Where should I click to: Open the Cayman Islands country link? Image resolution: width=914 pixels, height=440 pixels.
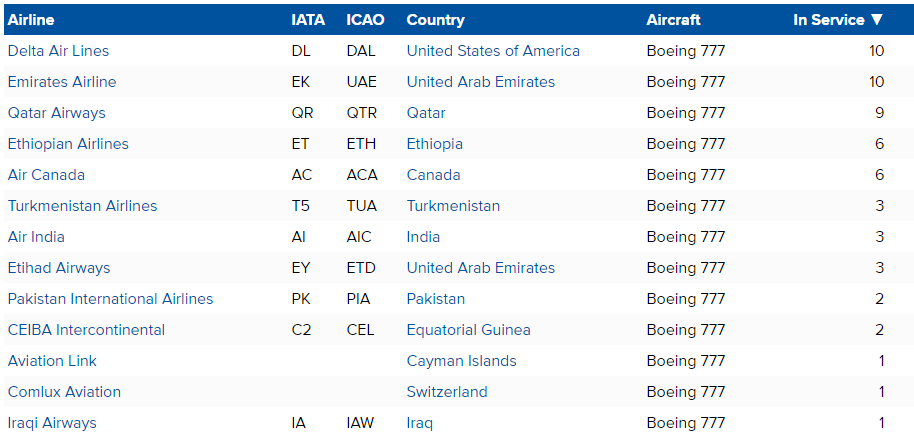click(x=462, y=361)
